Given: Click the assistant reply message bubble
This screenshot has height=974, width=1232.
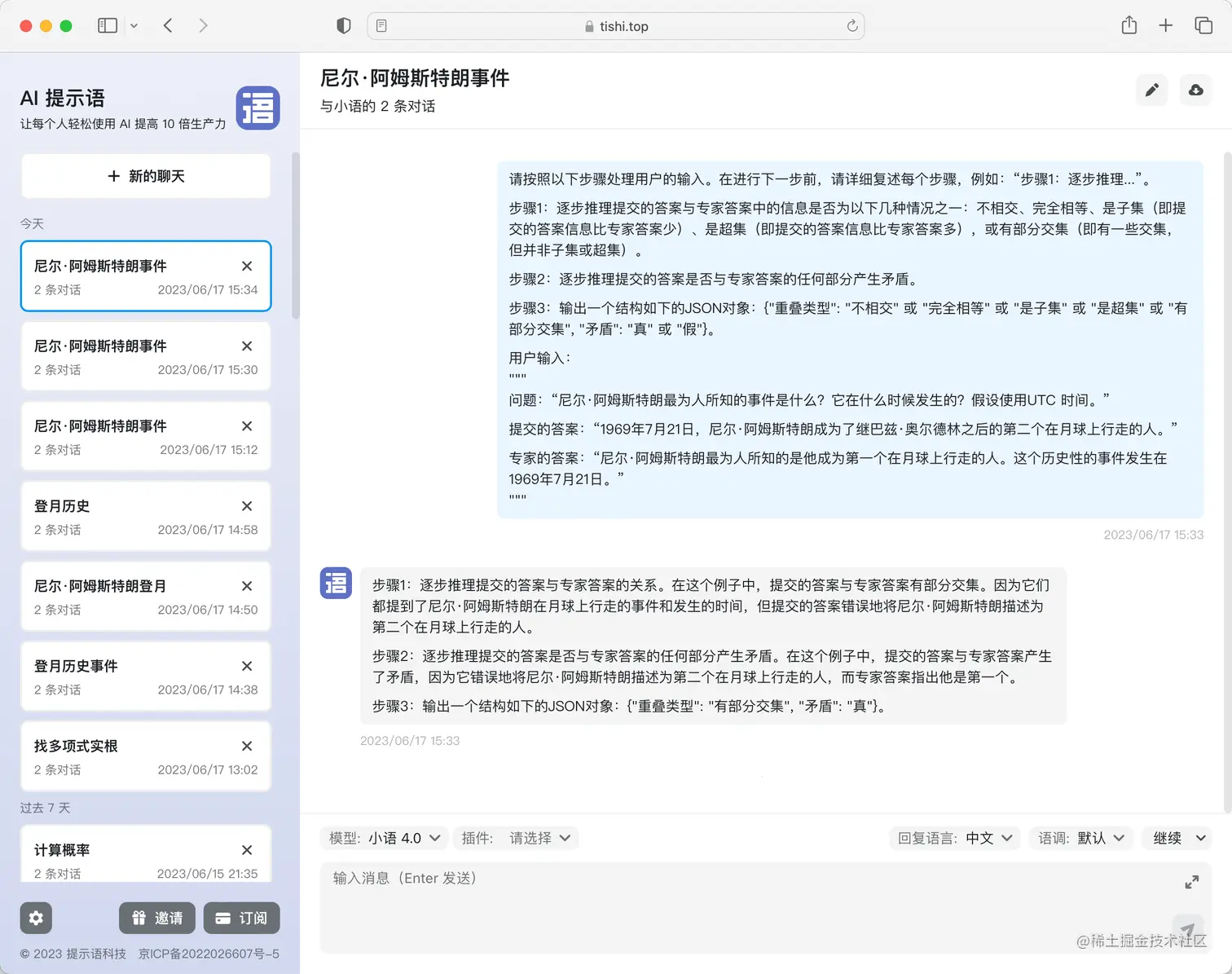Looking at the screenshot, I should point(713,646).
